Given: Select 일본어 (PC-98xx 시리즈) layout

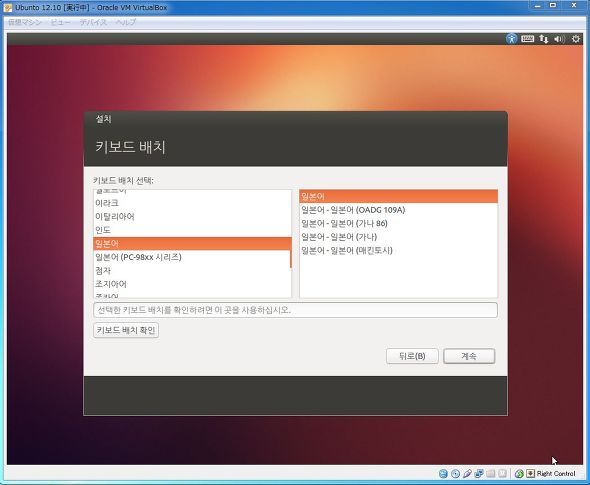Looking at the screenshot, I should click(x=192, y=257).
